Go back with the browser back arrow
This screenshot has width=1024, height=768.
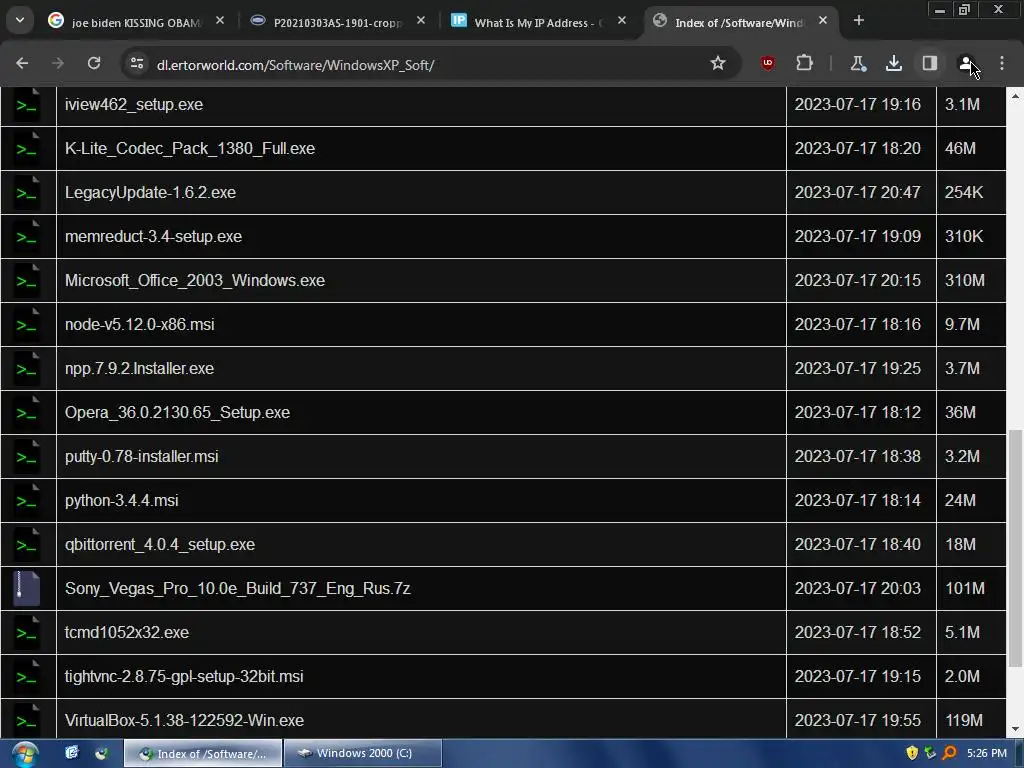(22, 63)
